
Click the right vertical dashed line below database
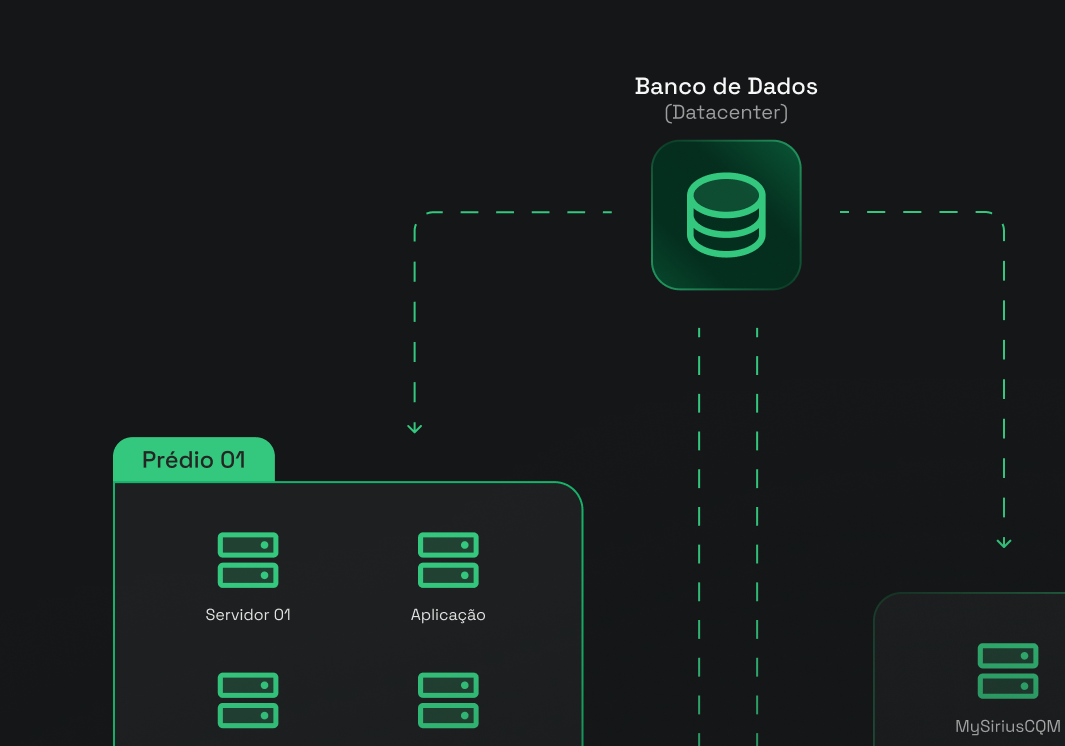[x=757, y=500]
